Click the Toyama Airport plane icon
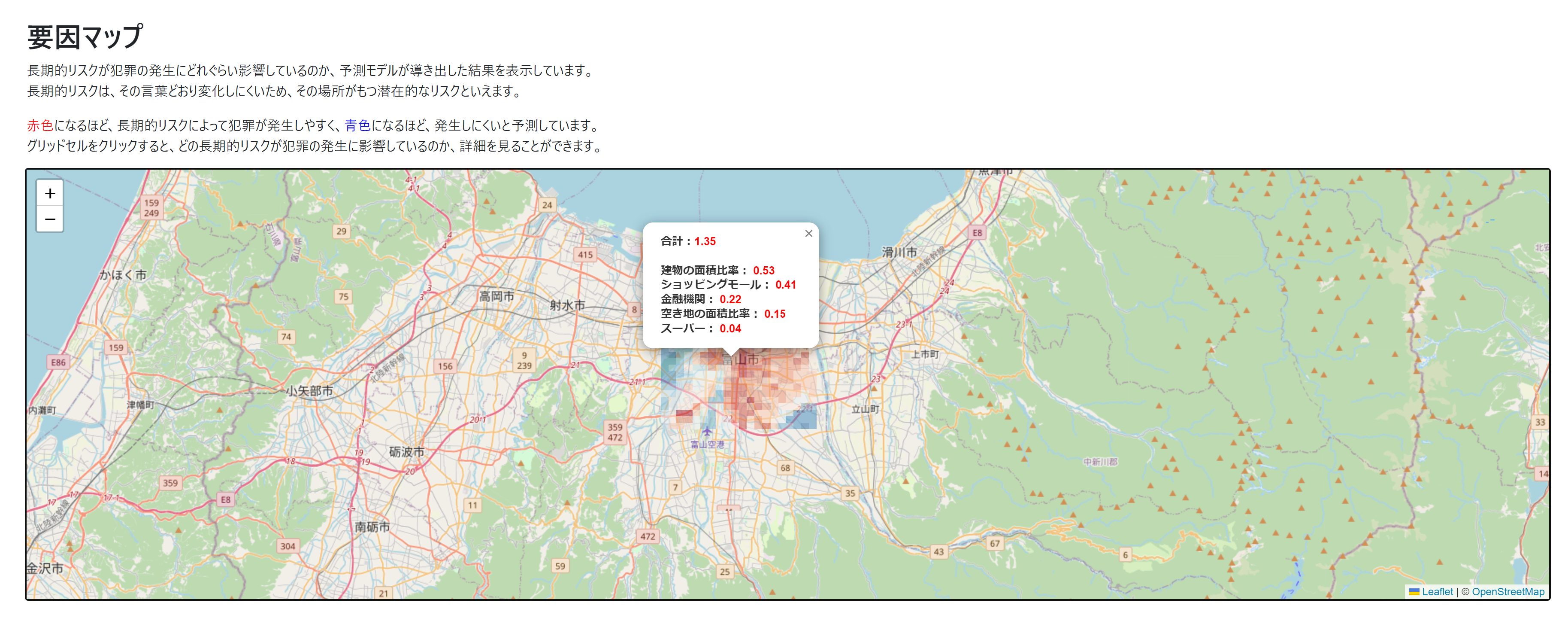 click(x=707, y=432)
